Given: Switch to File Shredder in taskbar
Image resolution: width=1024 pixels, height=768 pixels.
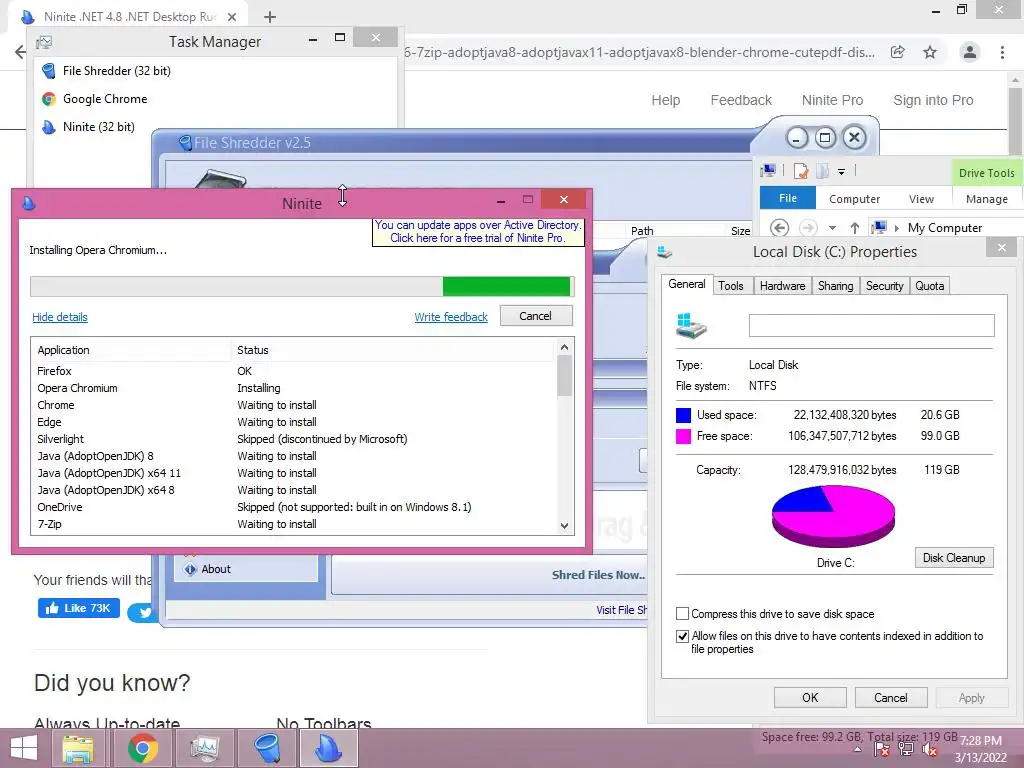Looking at the screenshot, I should (266, 748).
